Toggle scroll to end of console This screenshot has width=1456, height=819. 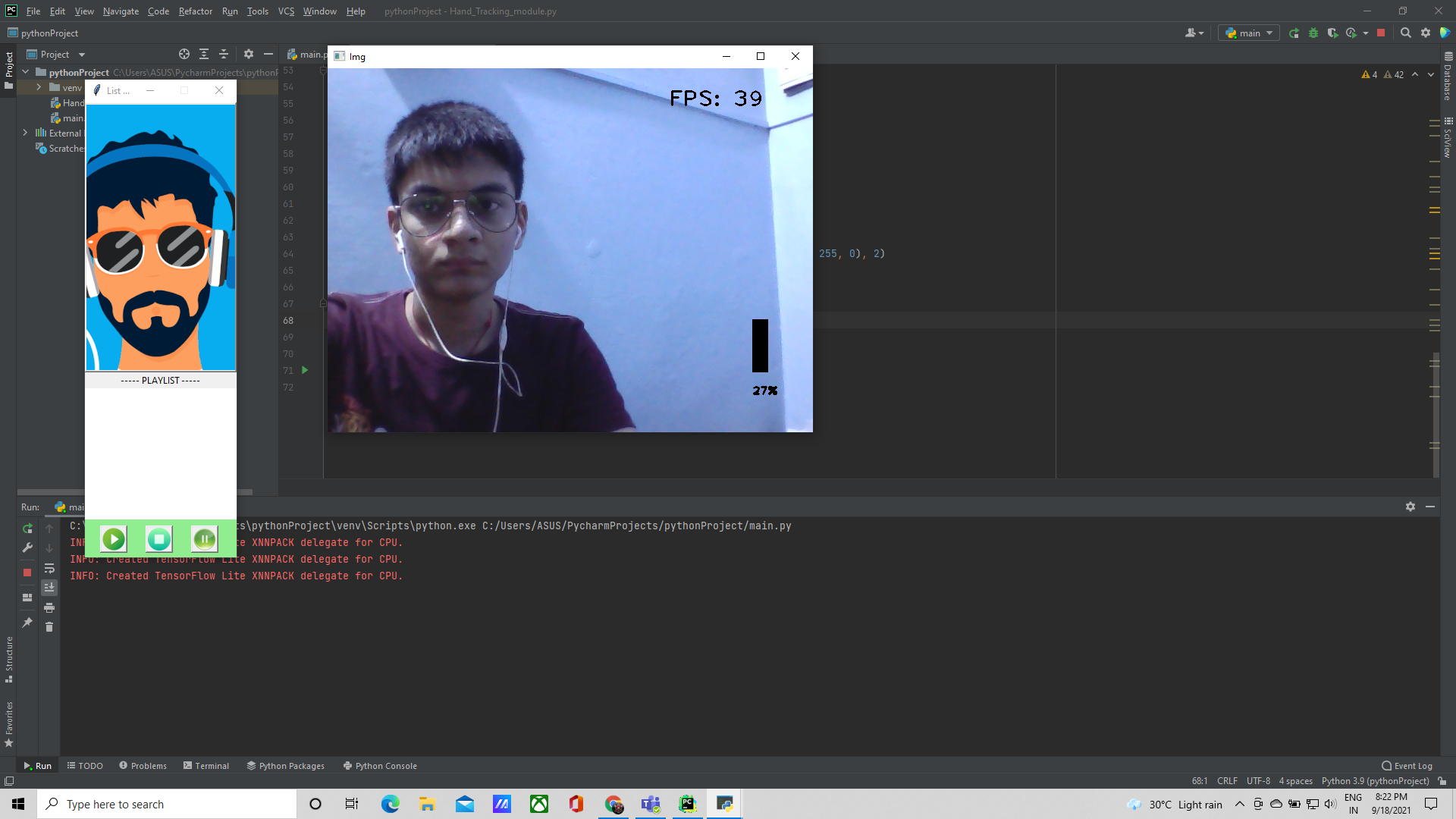tap(49, 588)
